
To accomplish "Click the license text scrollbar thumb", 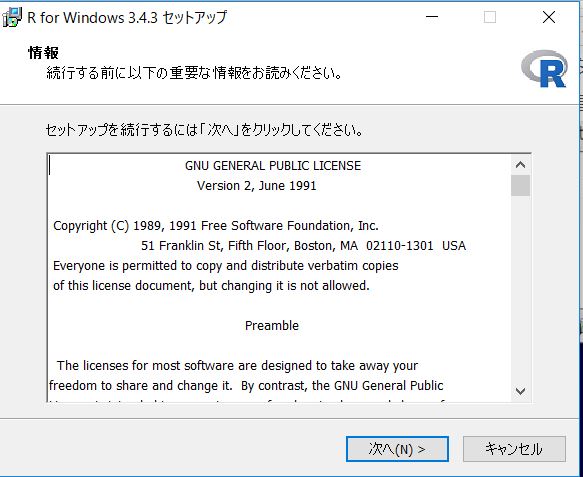I will (520, 185).
